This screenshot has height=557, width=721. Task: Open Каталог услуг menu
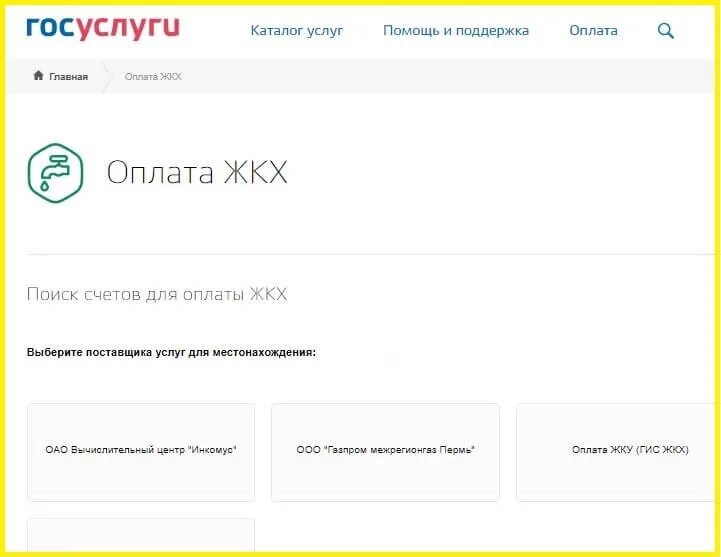coord(297,30)
